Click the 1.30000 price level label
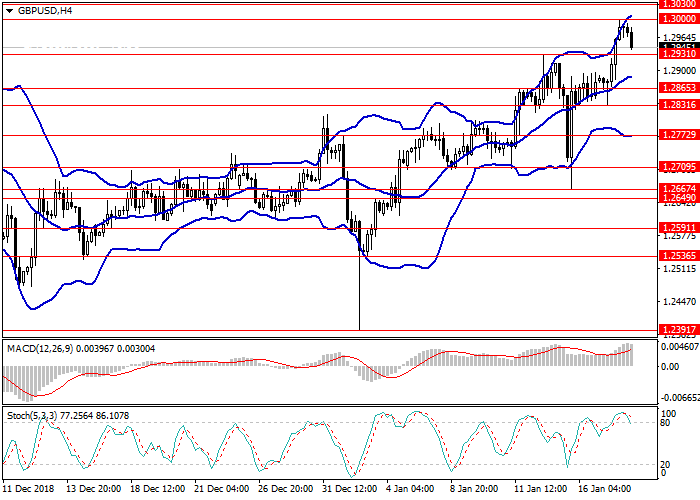 pyautogui.click(x=678, y=19)
